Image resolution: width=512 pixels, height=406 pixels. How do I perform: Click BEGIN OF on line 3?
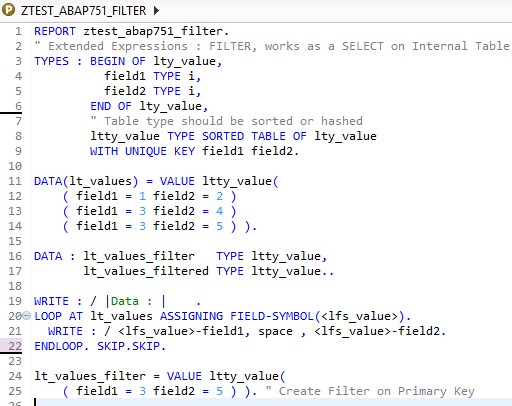click(x=118, y=61)
